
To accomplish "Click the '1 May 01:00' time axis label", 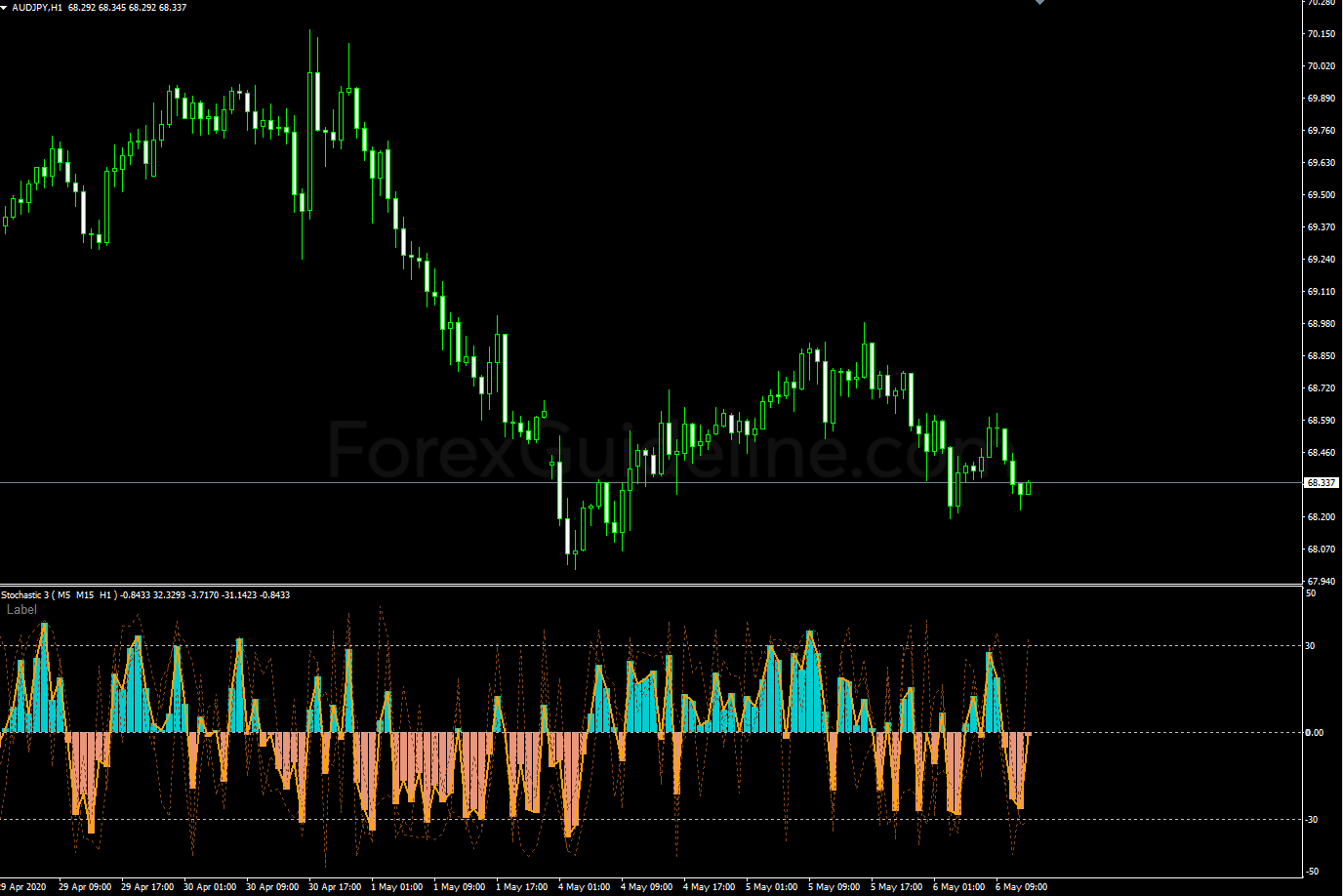I will click(398, 887).
